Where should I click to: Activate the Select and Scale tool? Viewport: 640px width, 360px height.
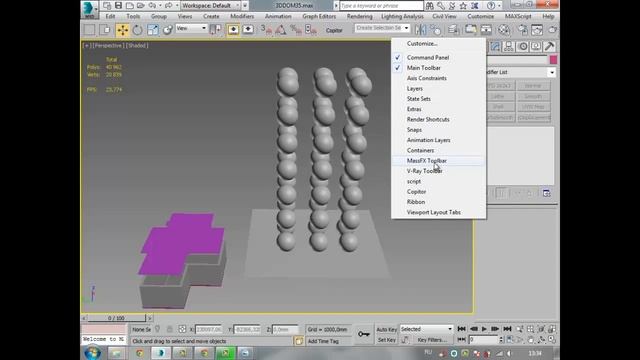click(152, 30)
